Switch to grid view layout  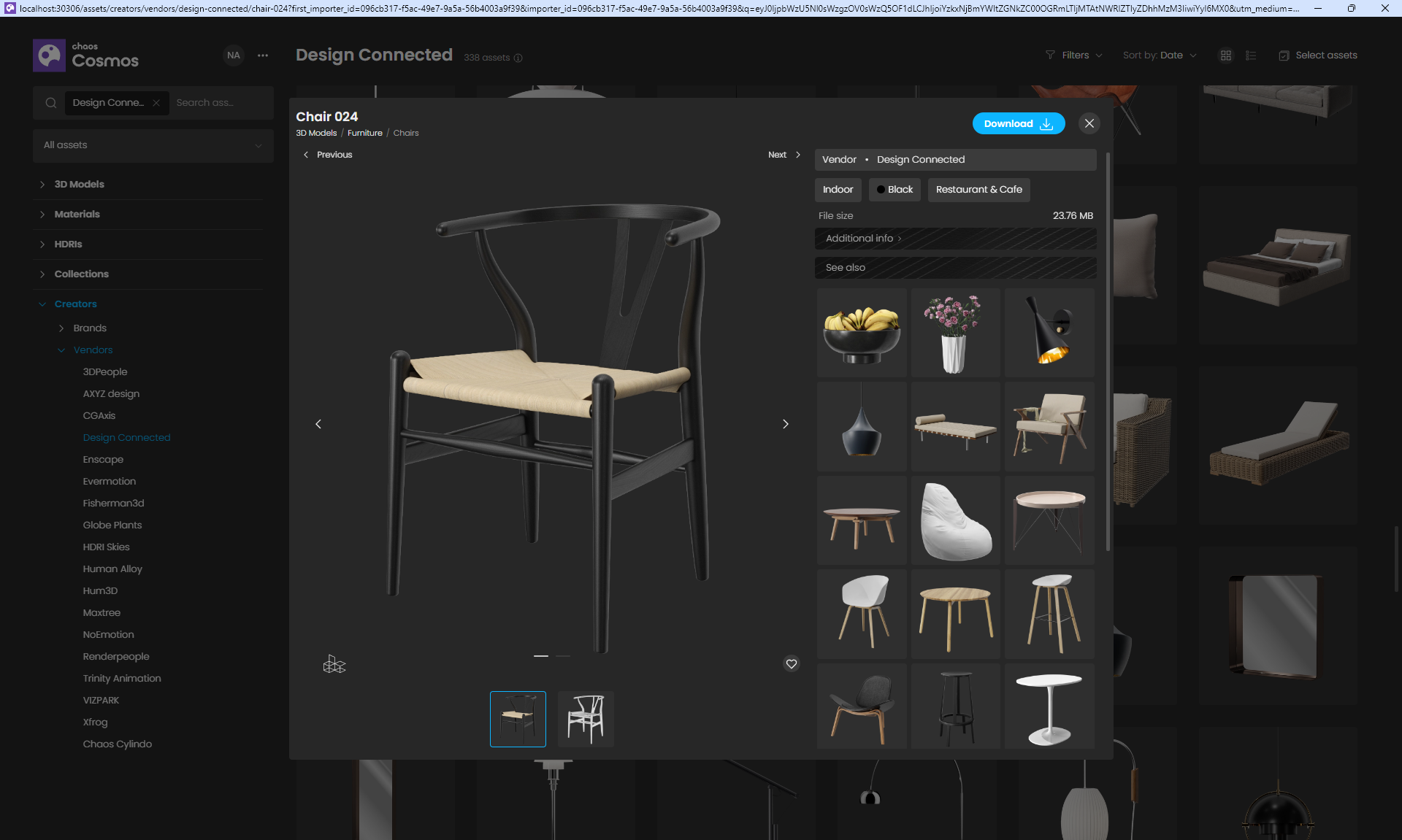(1226, 55)
